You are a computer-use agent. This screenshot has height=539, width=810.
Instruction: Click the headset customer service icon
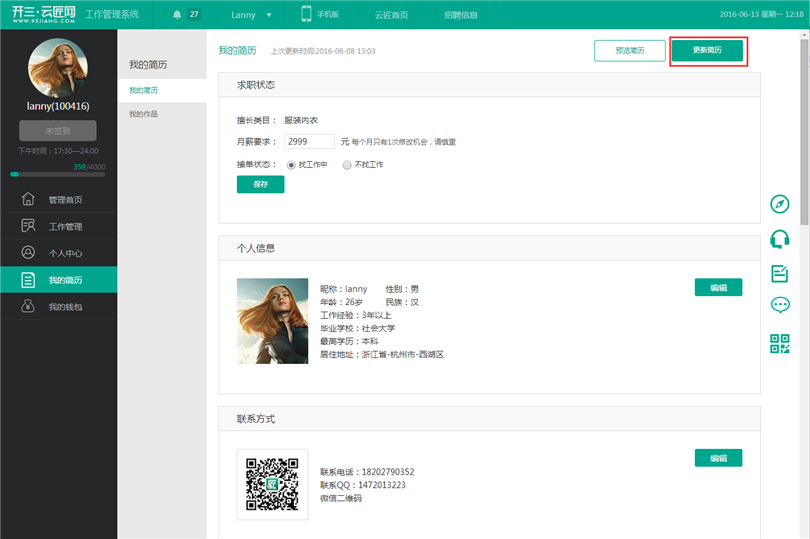[x=780, y=239]
